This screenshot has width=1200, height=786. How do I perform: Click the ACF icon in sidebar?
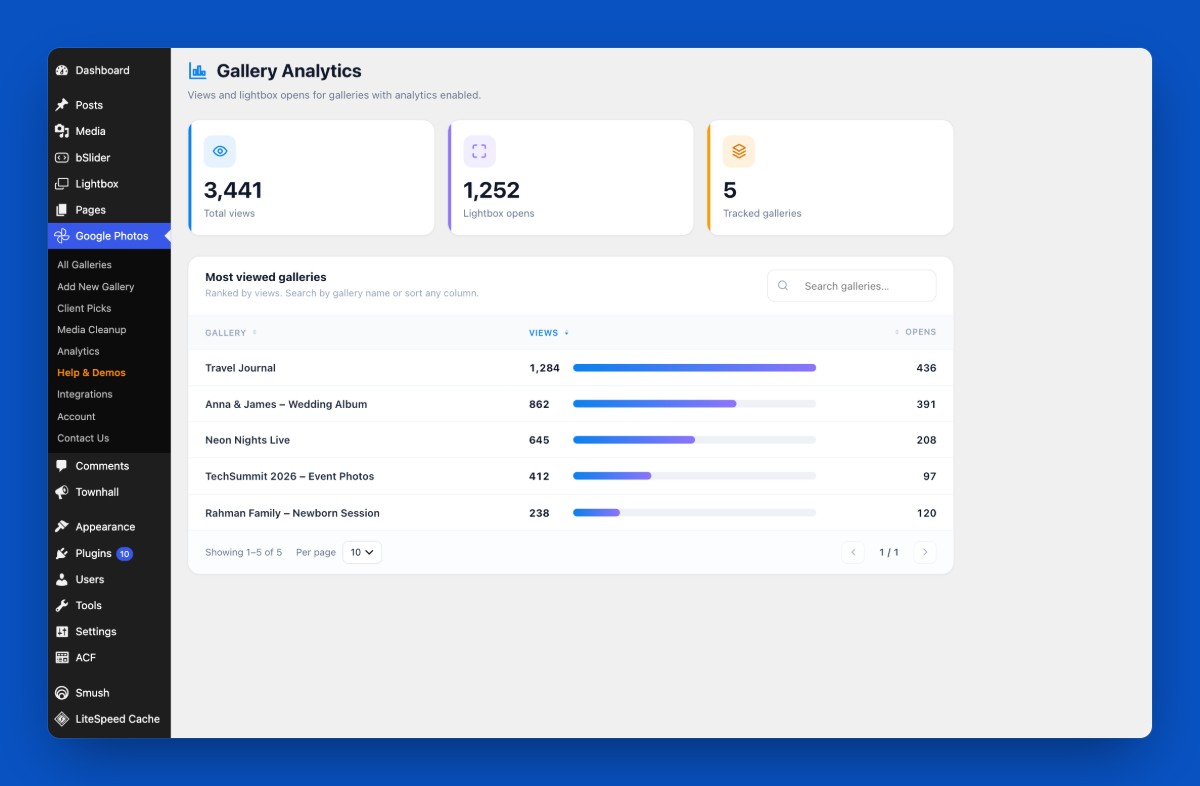pyautogui.click(x=62, y=658)
